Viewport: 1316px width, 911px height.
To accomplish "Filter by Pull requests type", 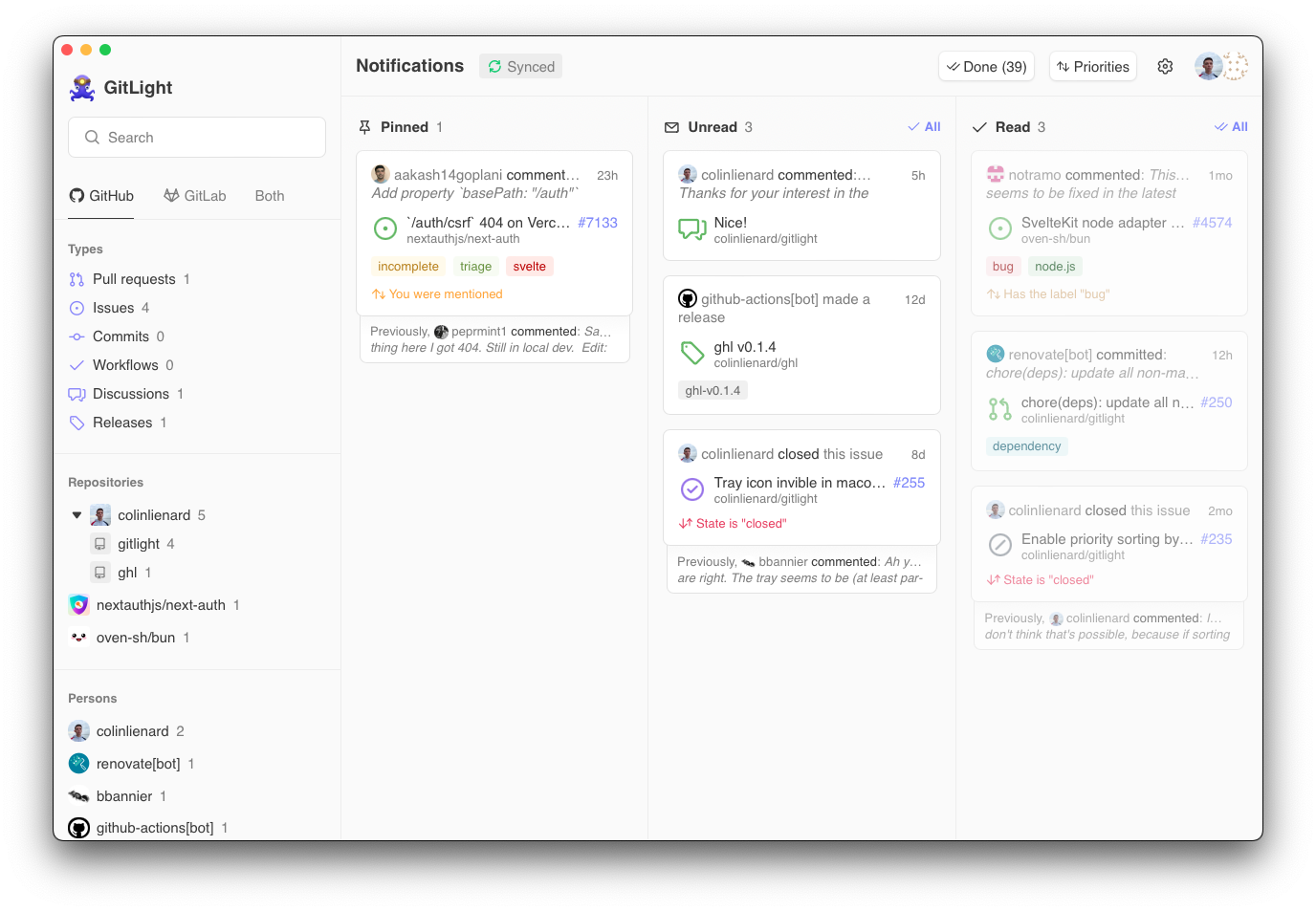I will (130, 279).
